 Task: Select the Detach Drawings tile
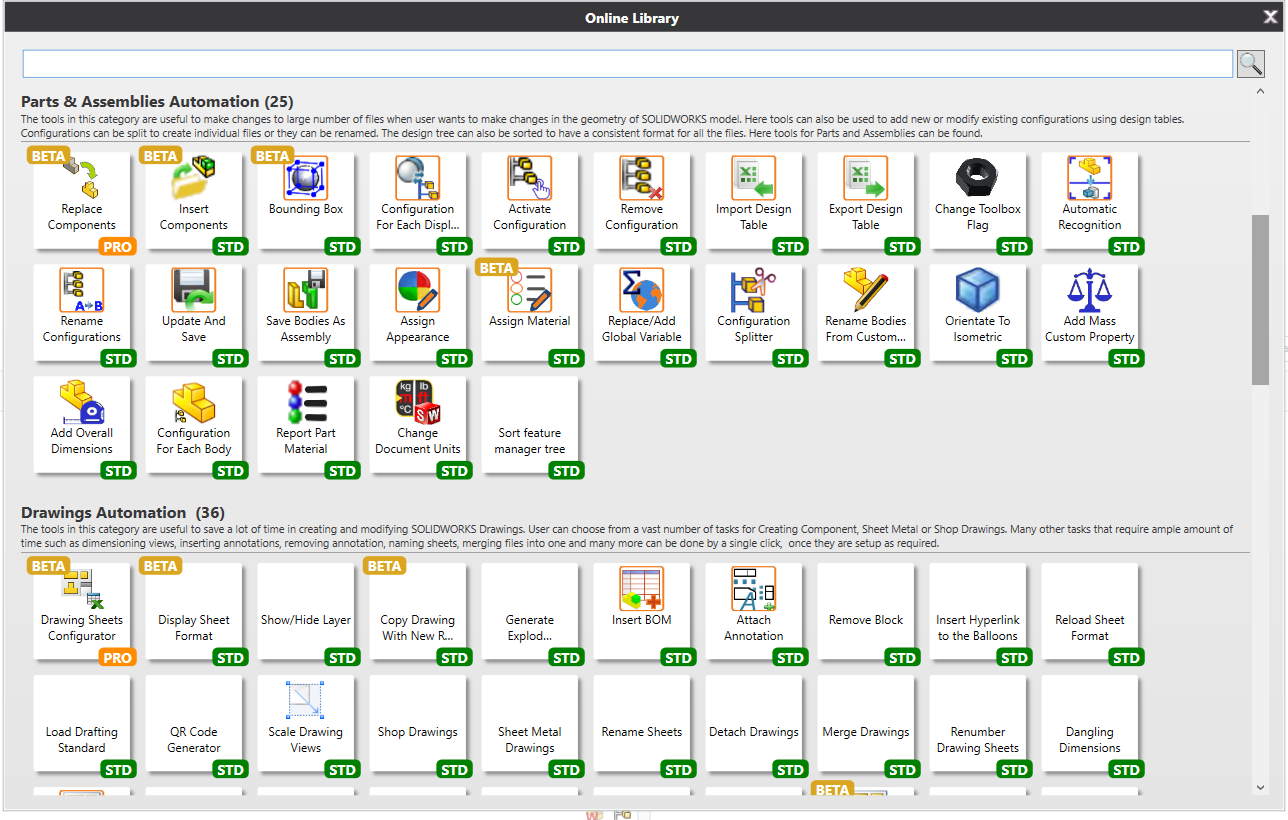tap(754, 724)
